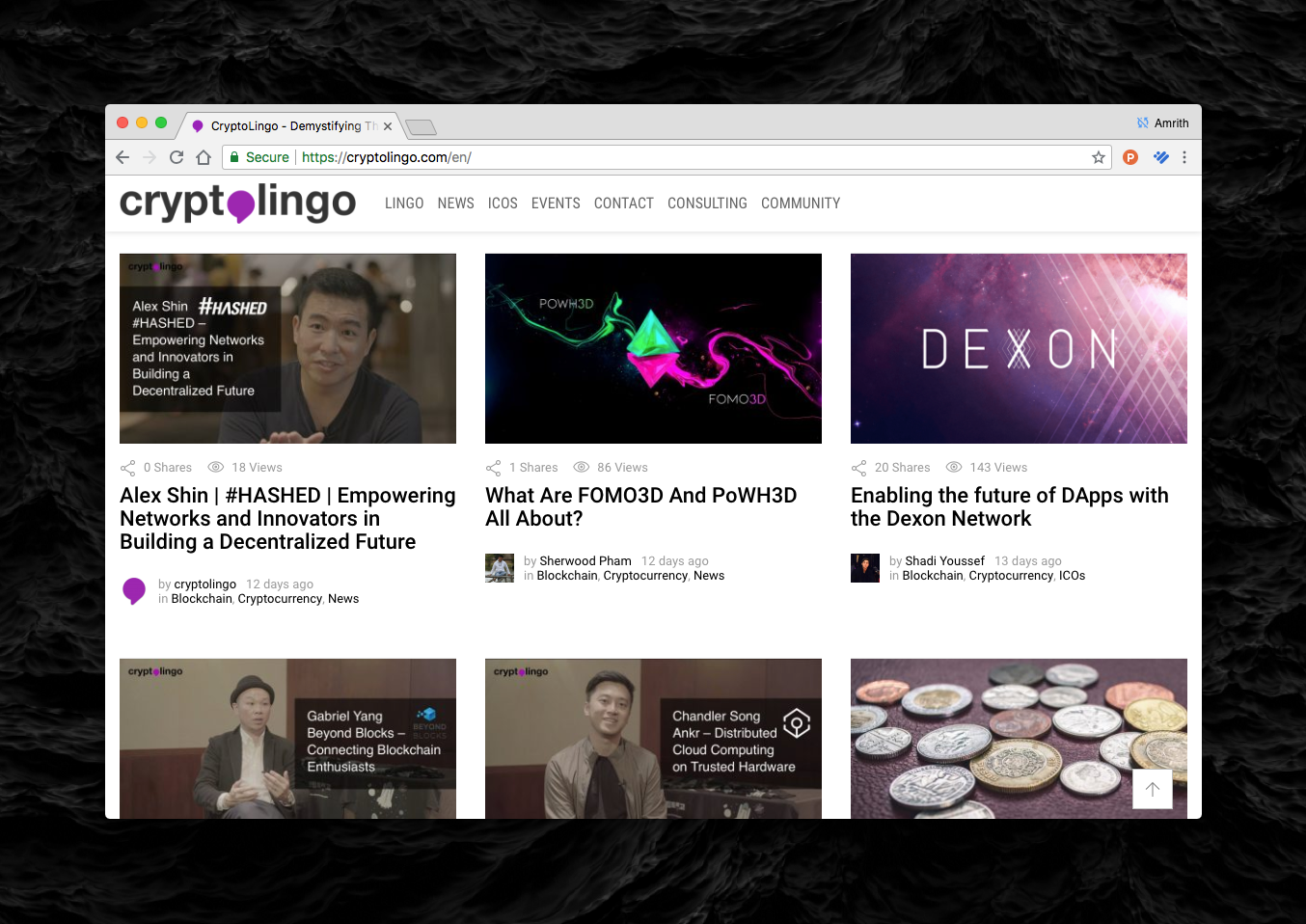This screenshot has width=1306, height=924.
Task: Open the COMMUNITY menu item
Action: pos(801,204)
